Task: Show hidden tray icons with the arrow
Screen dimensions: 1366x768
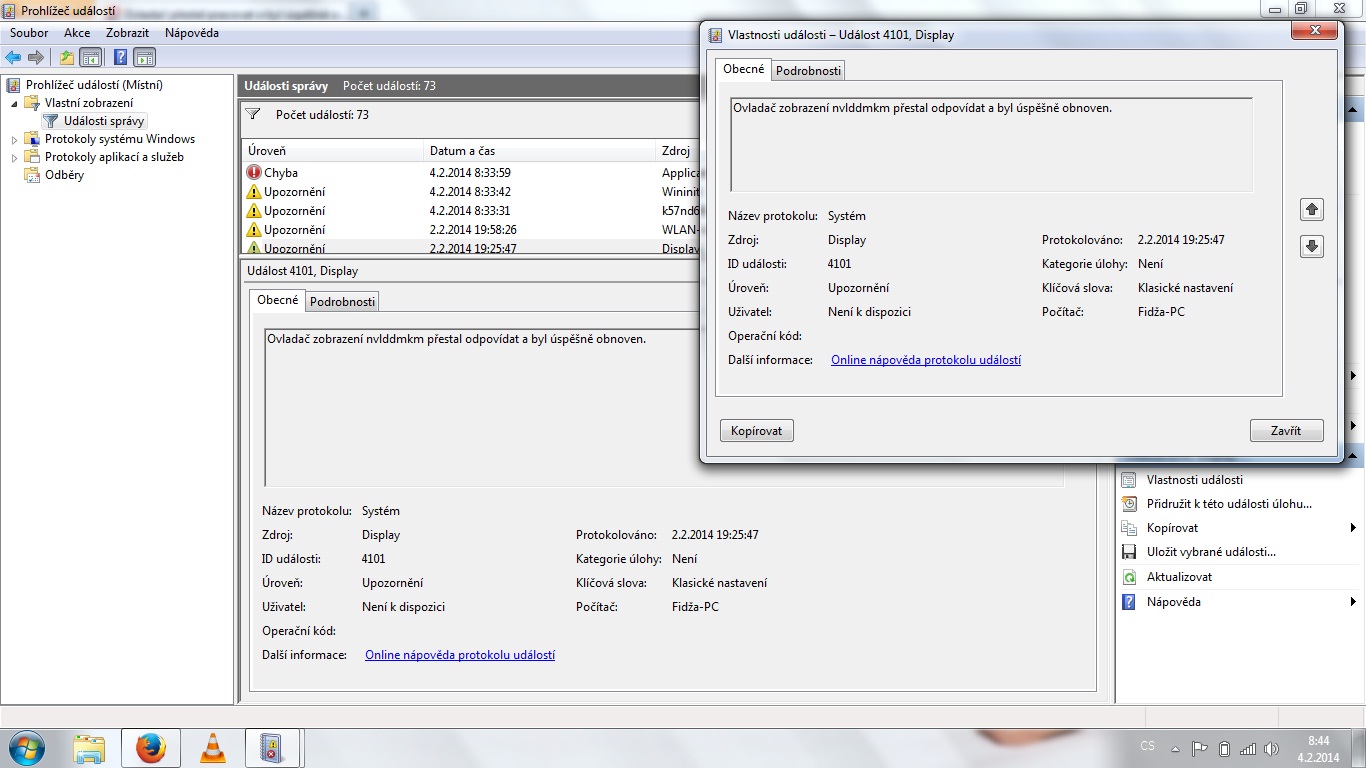Action: (x=1175, y=748)
